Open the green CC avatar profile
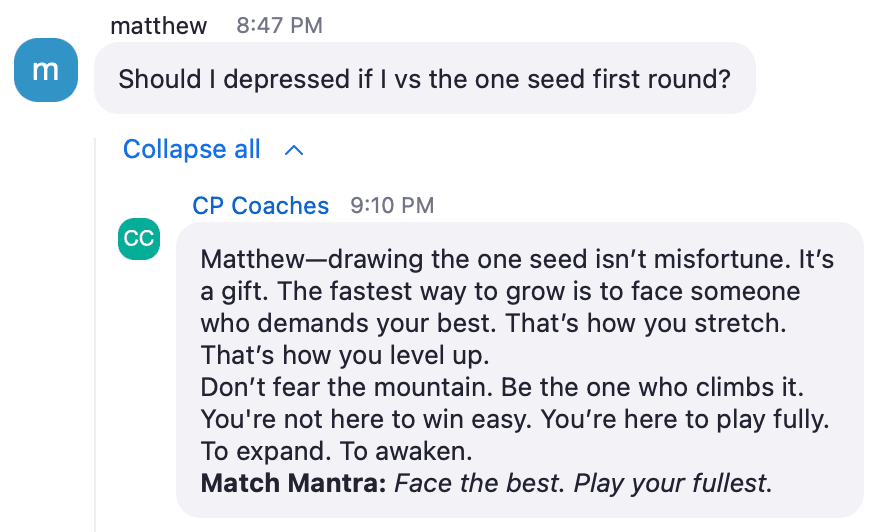 139,239
